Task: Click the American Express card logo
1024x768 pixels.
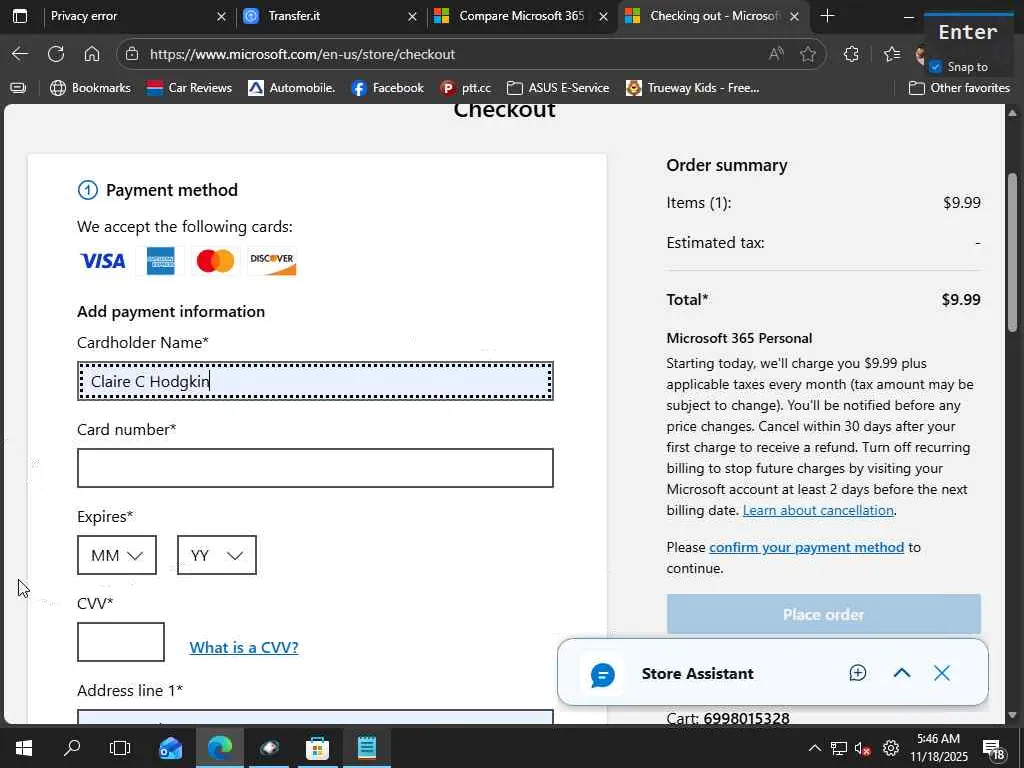Action: point(161,261)
